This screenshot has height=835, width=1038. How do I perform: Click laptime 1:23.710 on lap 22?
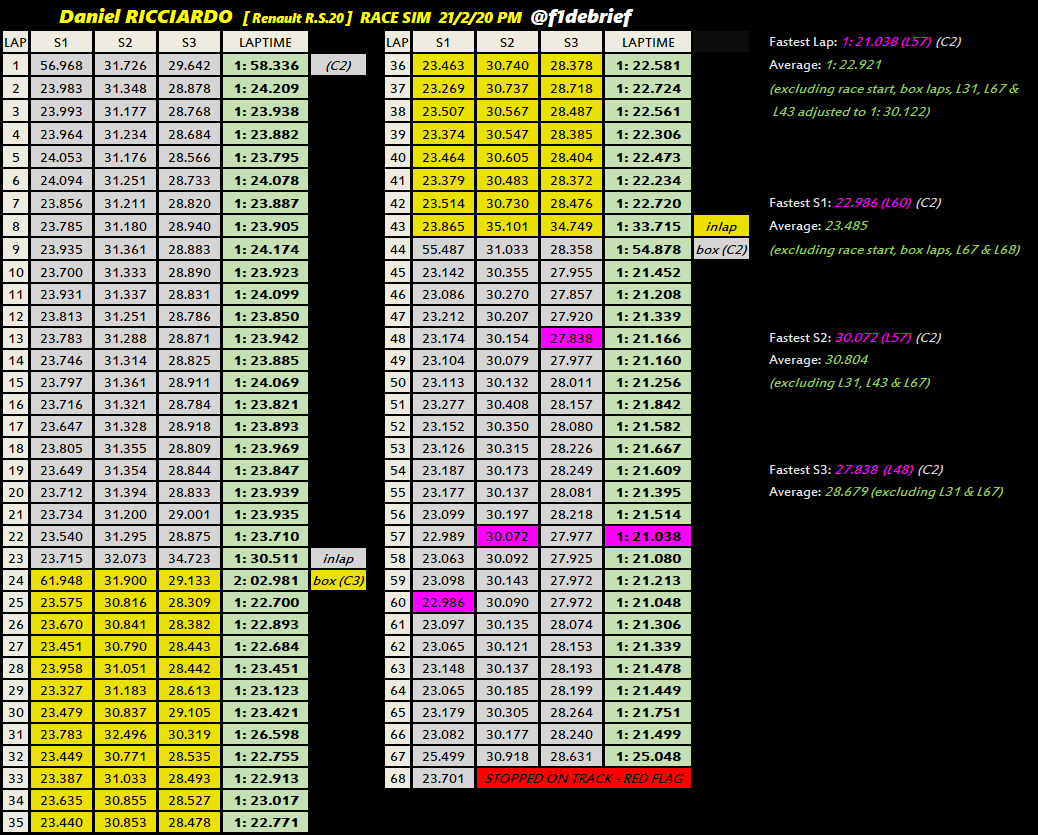pos(265,536)
